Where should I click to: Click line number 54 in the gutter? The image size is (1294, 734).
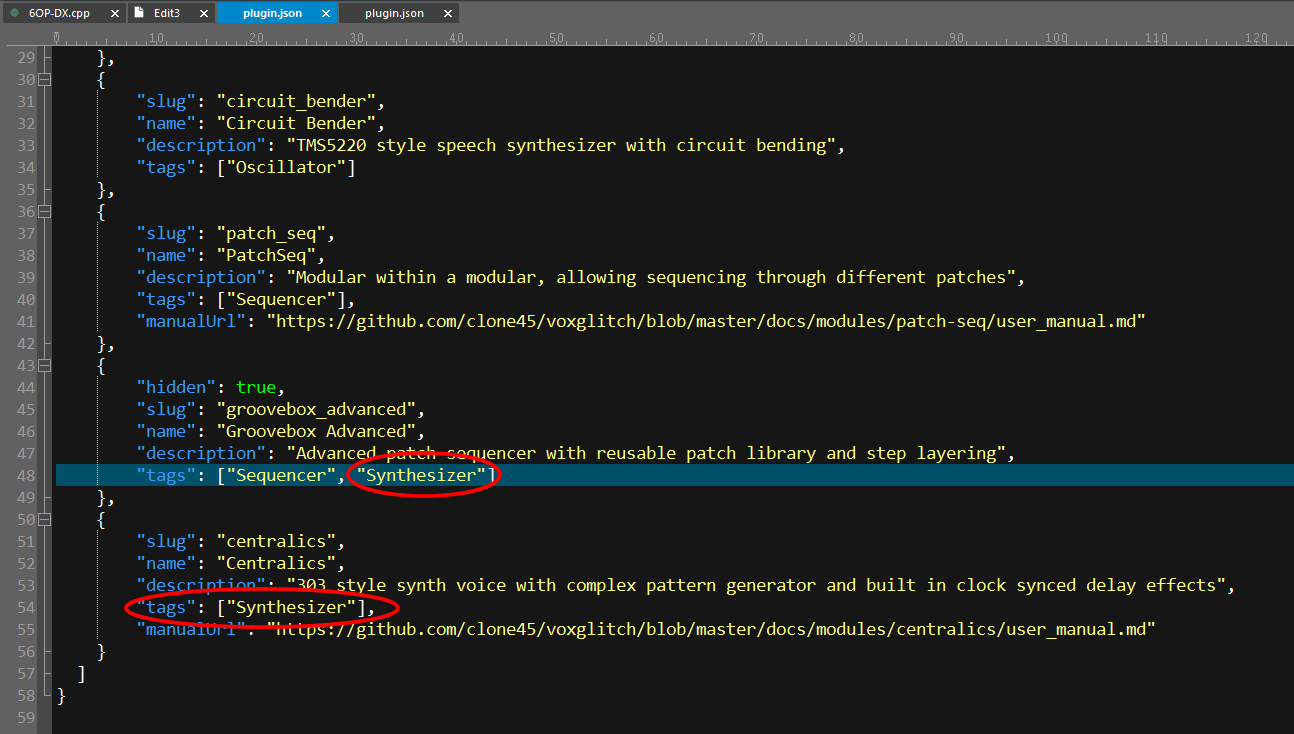26,608
